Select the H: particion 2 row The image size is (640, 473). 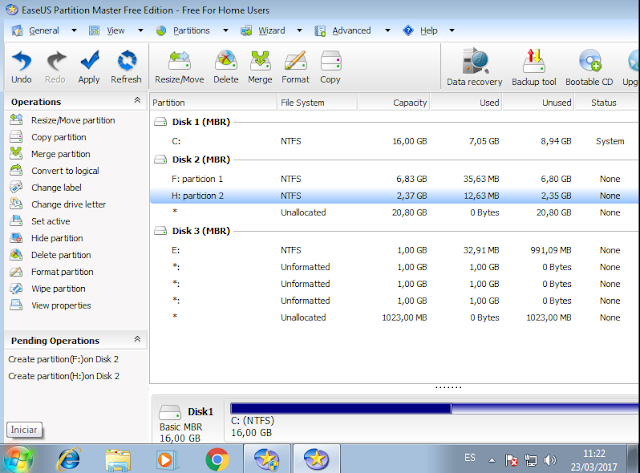[x=395, y=195]
